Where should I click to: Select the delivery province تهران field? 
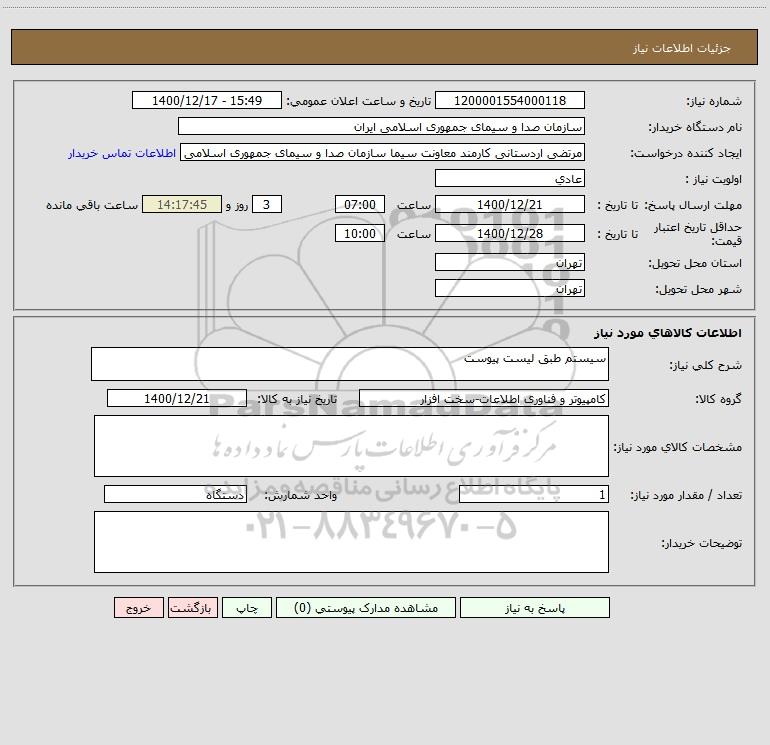tap(510, 262)
